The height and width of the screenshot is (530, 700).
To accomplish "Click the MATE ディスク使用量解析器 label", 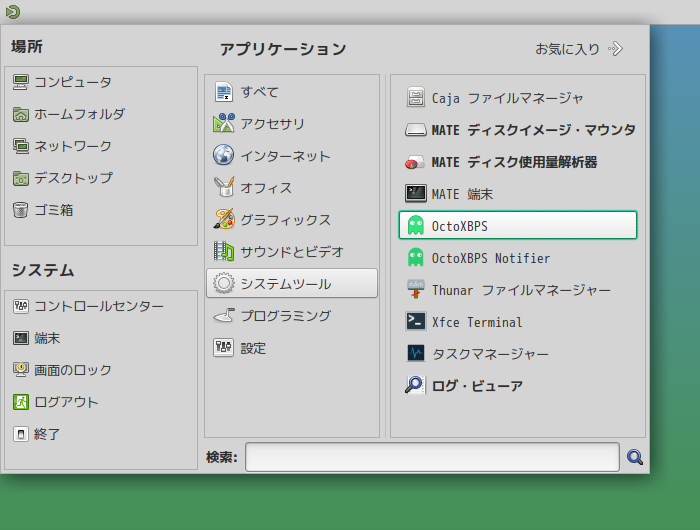I will coord(514,162).
